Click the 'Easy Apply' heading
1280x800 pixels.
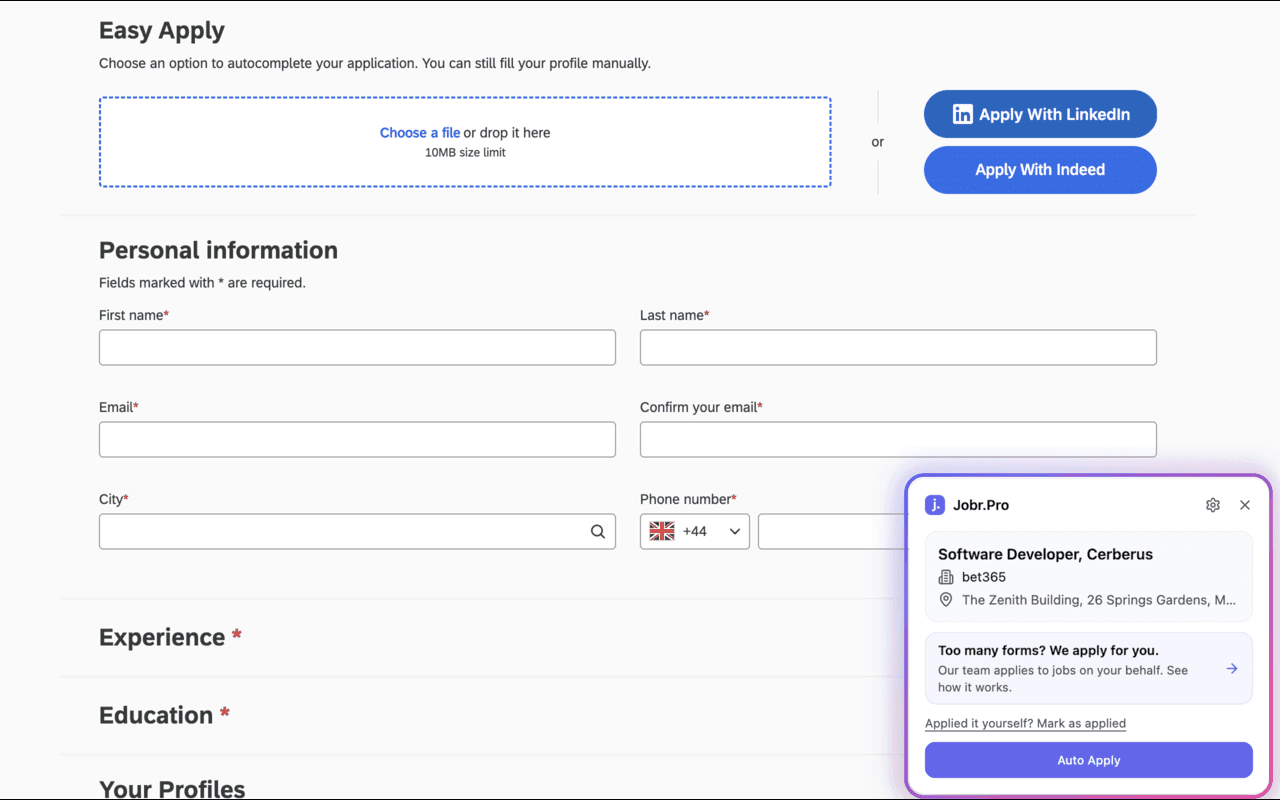click(162, 31)
